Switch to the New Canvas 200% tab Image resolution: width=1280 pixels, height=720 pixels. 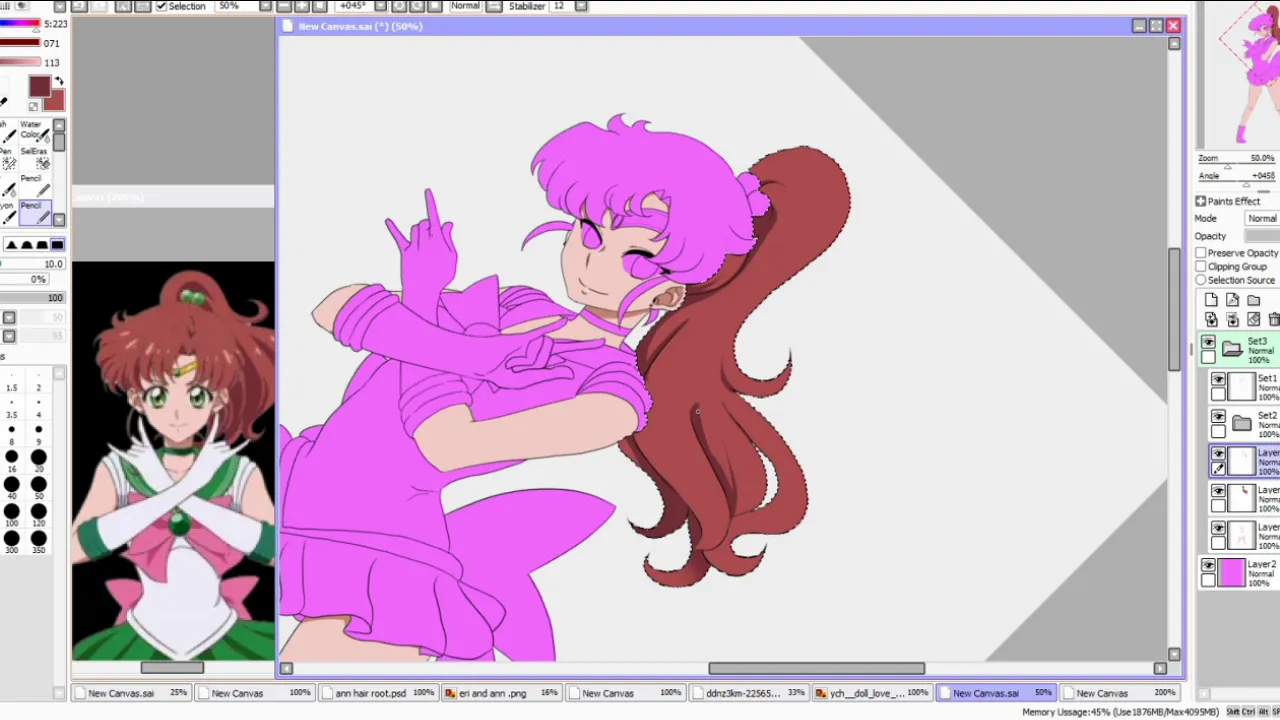(x=1120, y=693)
